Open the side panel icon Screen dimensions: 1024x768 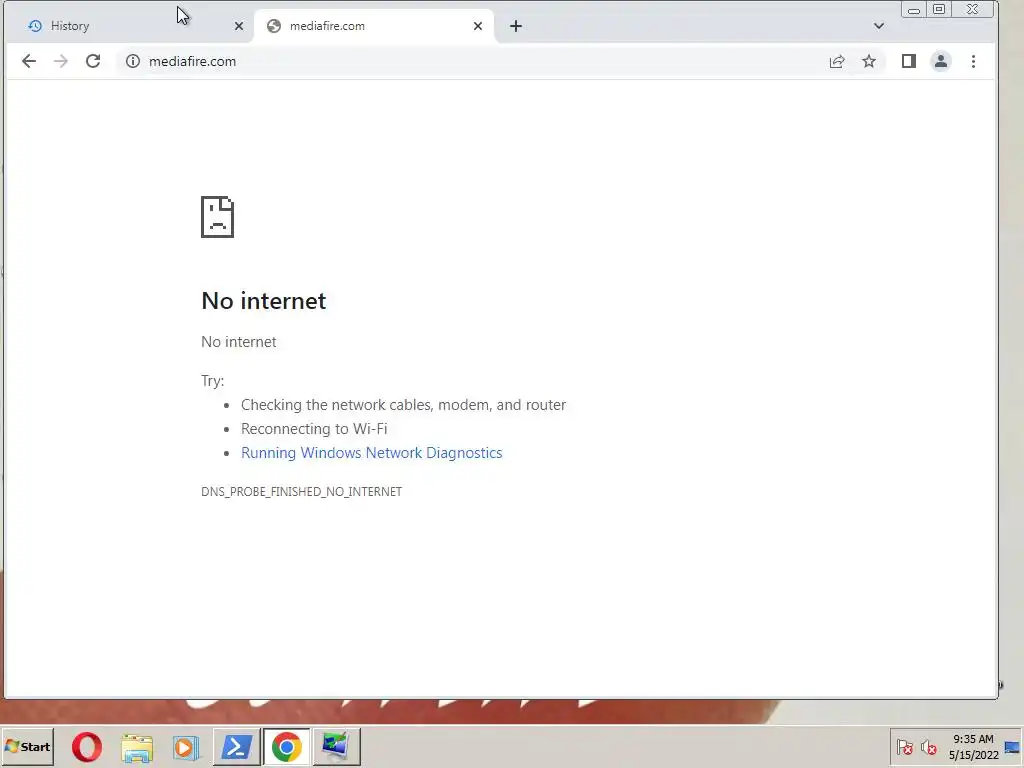point(908,61)
